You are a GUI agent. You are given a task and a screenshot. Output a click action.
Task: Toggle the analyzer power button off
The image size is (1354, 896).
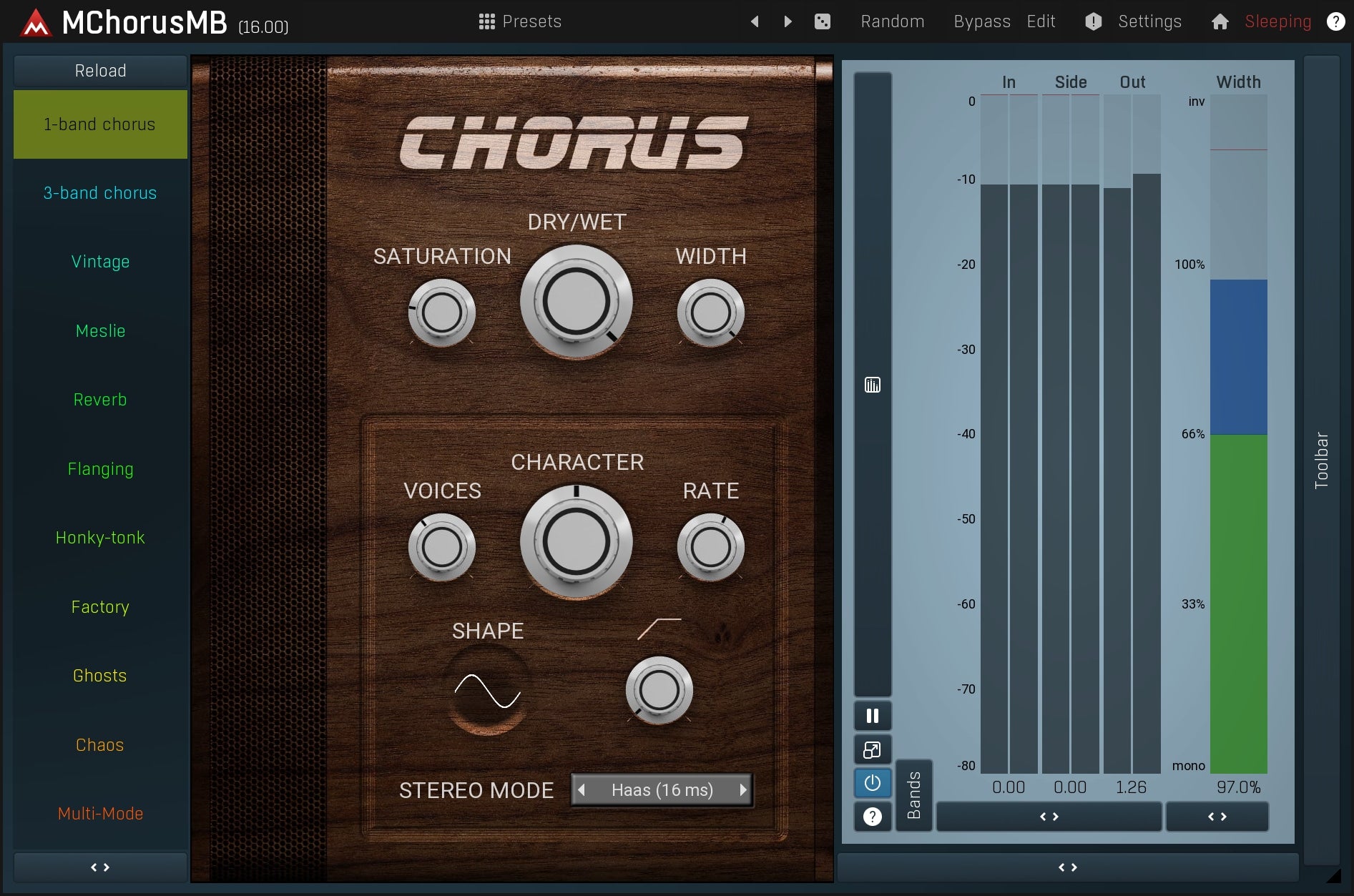coord(872,783)
